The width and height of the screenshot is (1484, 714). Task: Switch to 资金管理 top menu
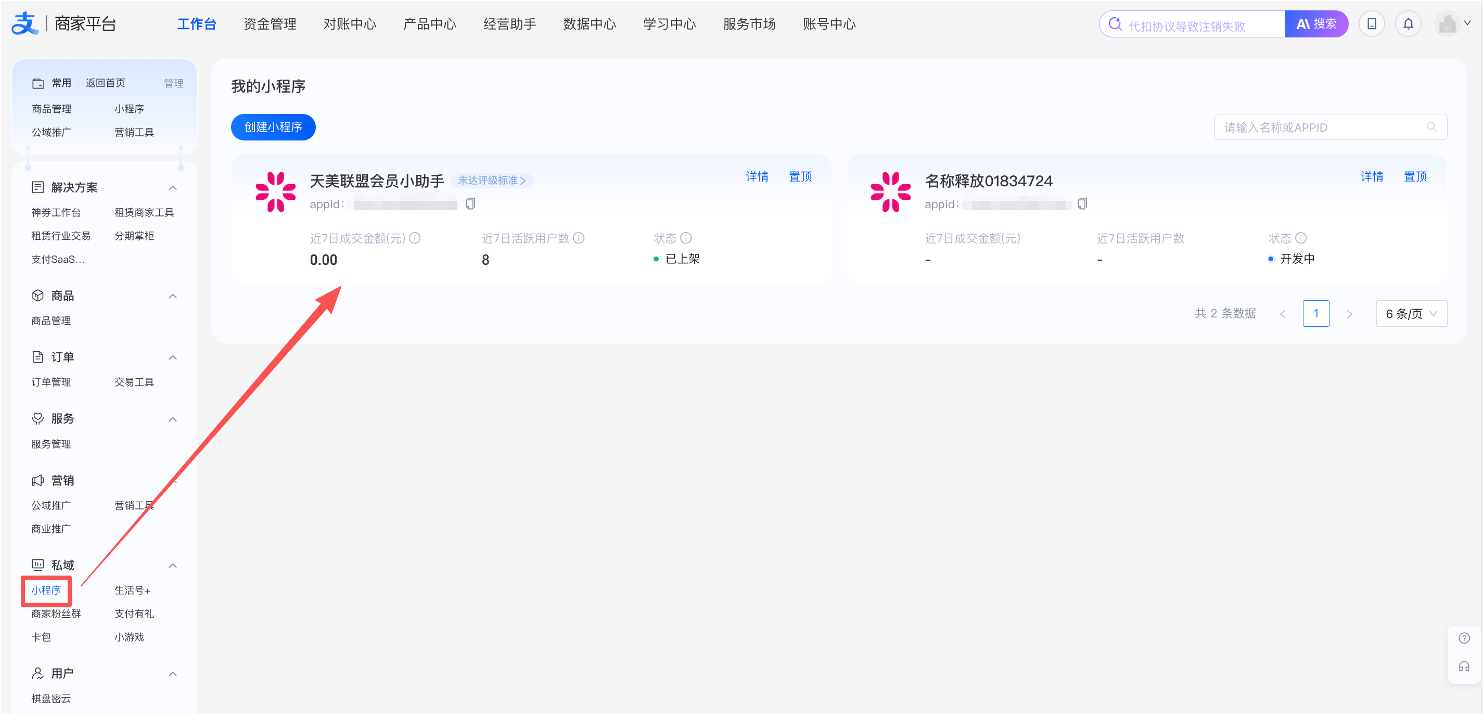[270, 24]
